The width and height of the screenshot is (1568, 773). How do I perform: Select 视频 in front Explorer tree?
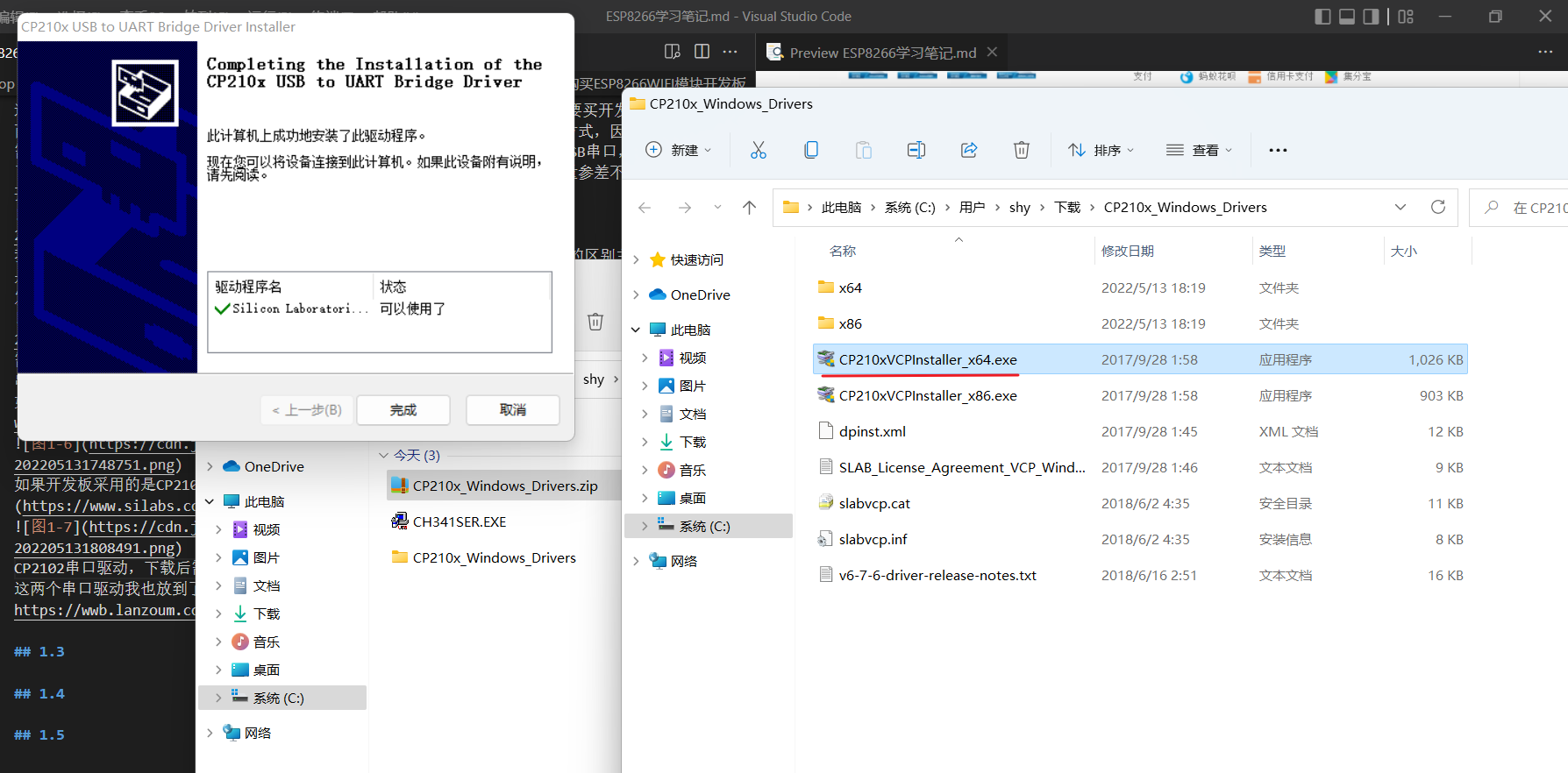coord(693,358)
